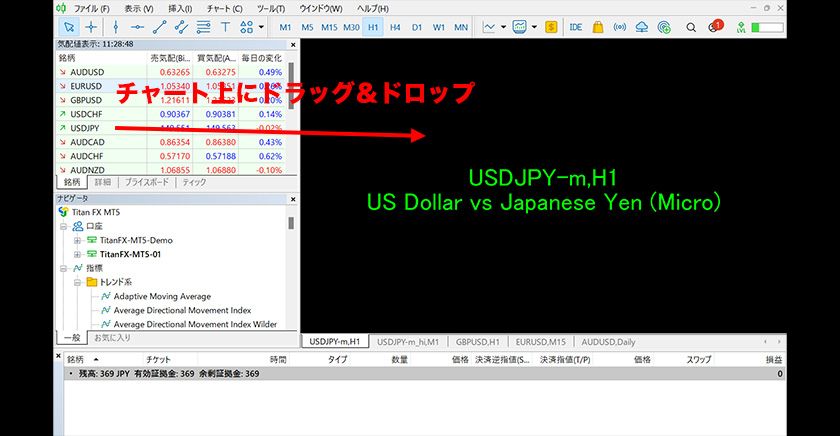Select the horizontal line drawing tool
Viewport: 840px width, 436px height.
coord(137,27)
